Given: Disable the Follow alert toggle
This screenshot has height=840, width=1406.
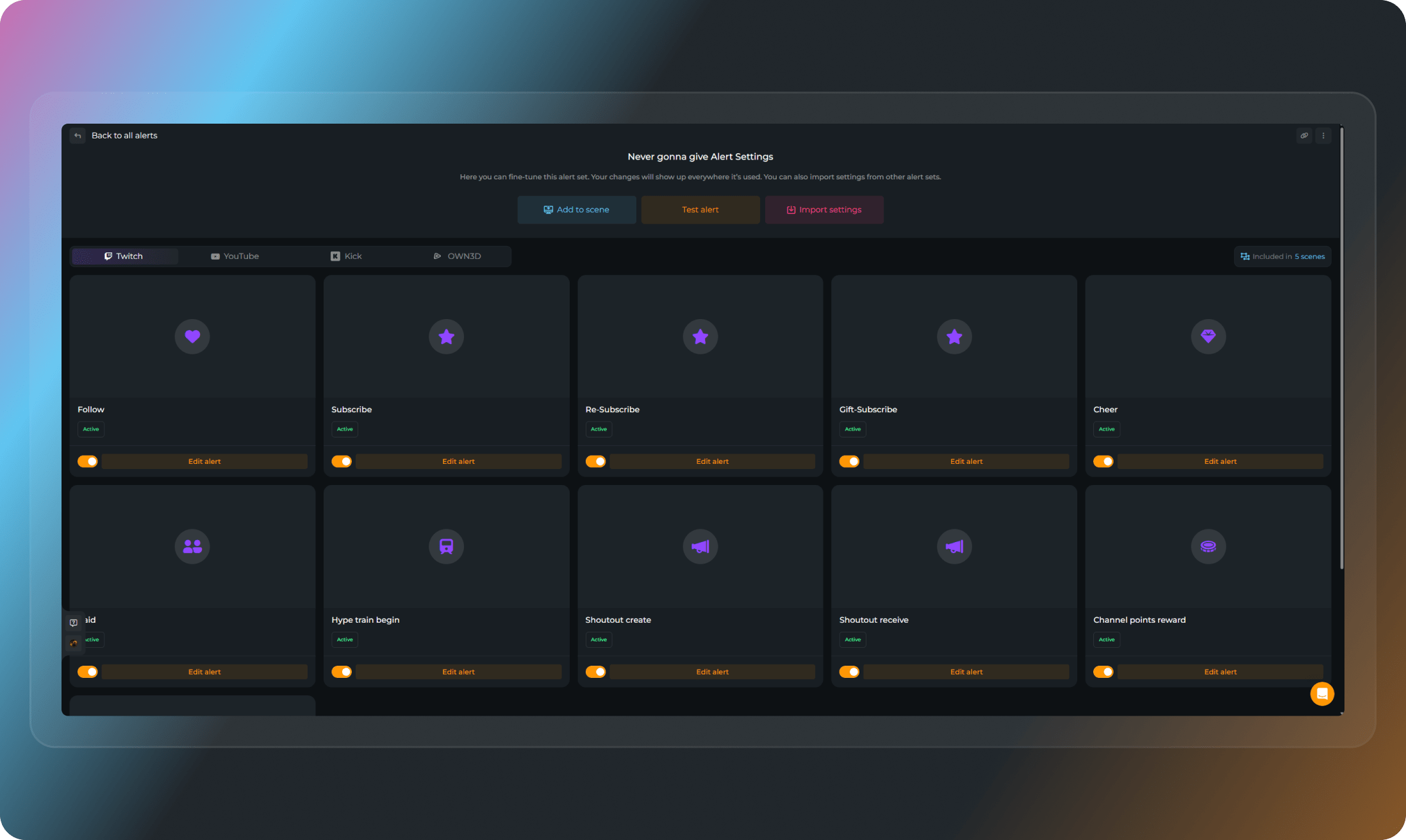Looking at the screenshot, I should pyautogui.click(x=88, y=461).
